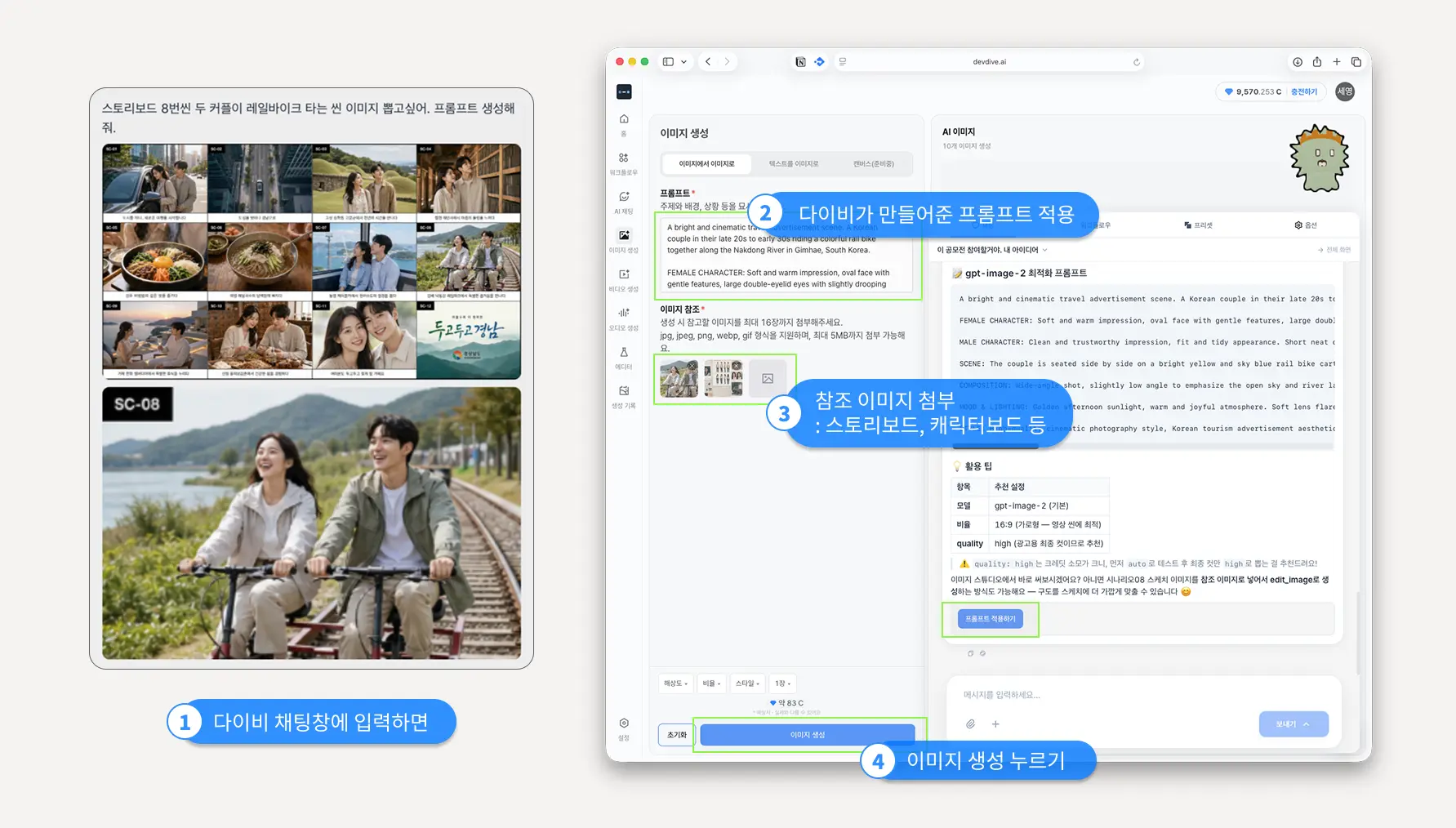Remove the first reference image thumbnail
The height and width of the screenshot is (828, 1456).
[692, 365]
